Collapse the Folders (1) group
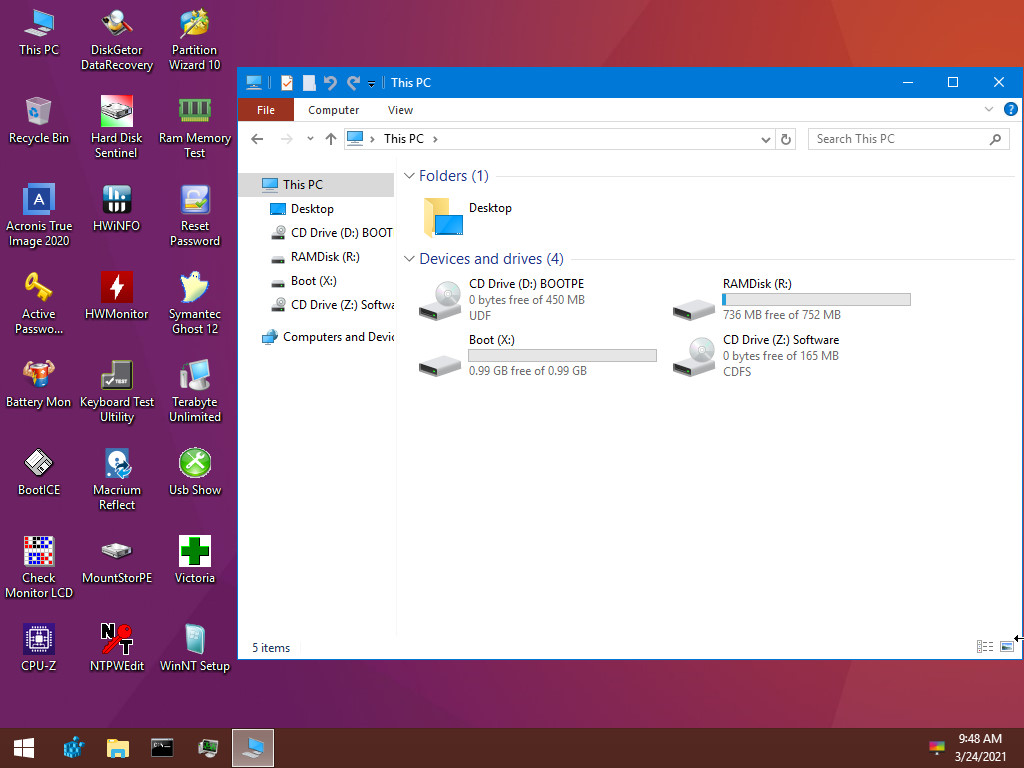Viewport: 1024px width, 768px height. [409, 176]
